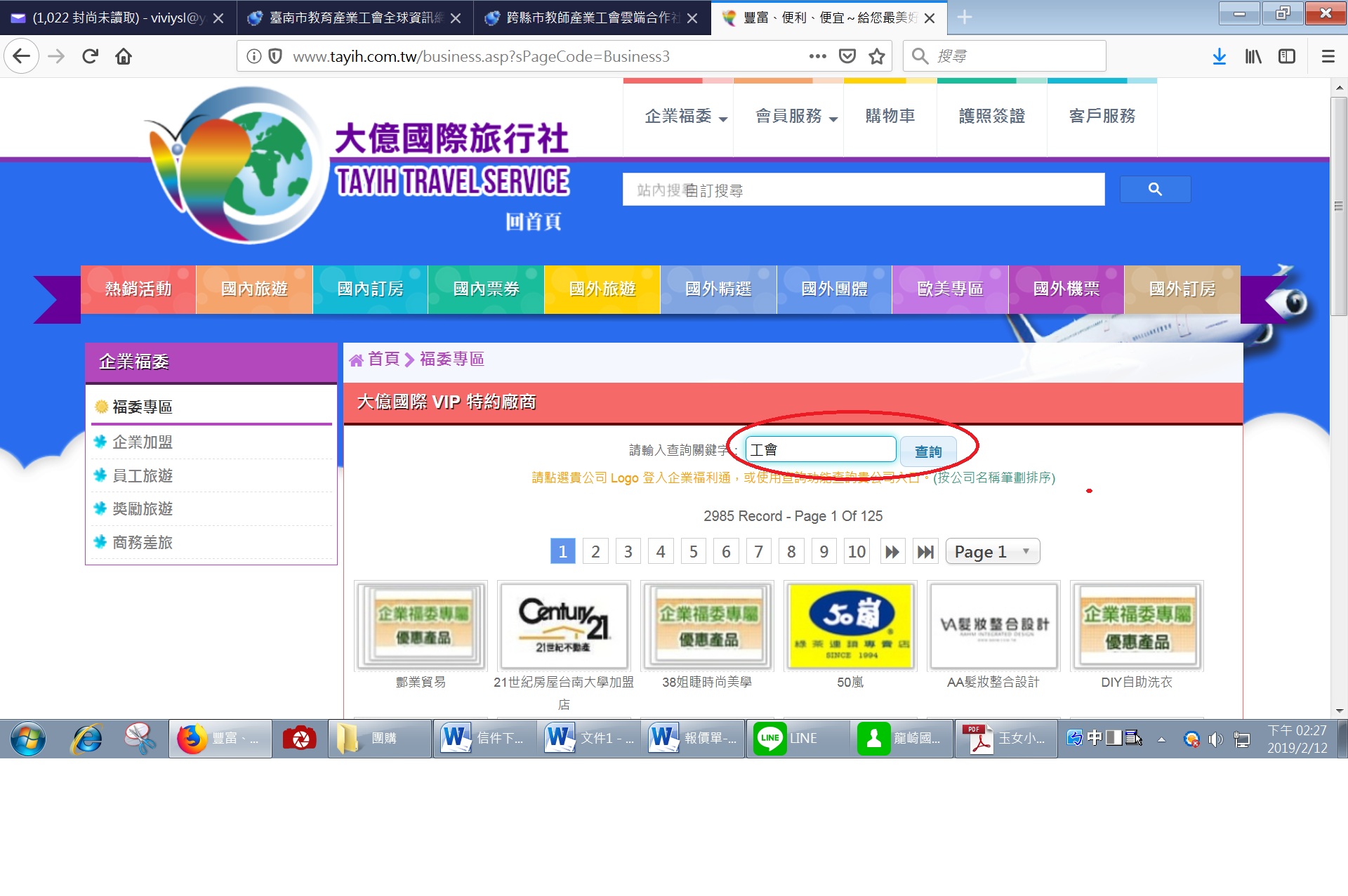Open 護照簽證 menu item

click(x=992, y=117)
